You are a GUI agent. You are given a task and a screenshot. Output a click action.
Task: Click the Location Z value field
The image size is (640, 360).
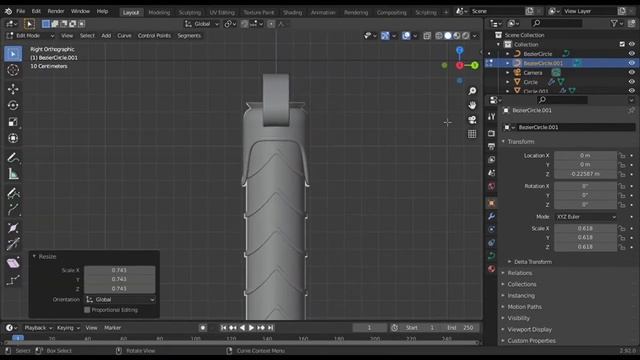(585, 174)
